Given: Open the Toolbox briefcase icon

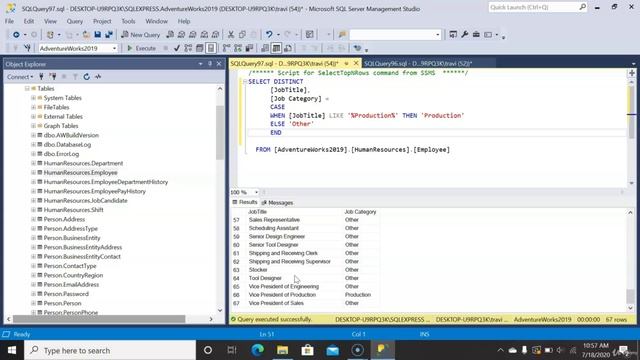Looking at the screenshot, I should click(476, 35).
